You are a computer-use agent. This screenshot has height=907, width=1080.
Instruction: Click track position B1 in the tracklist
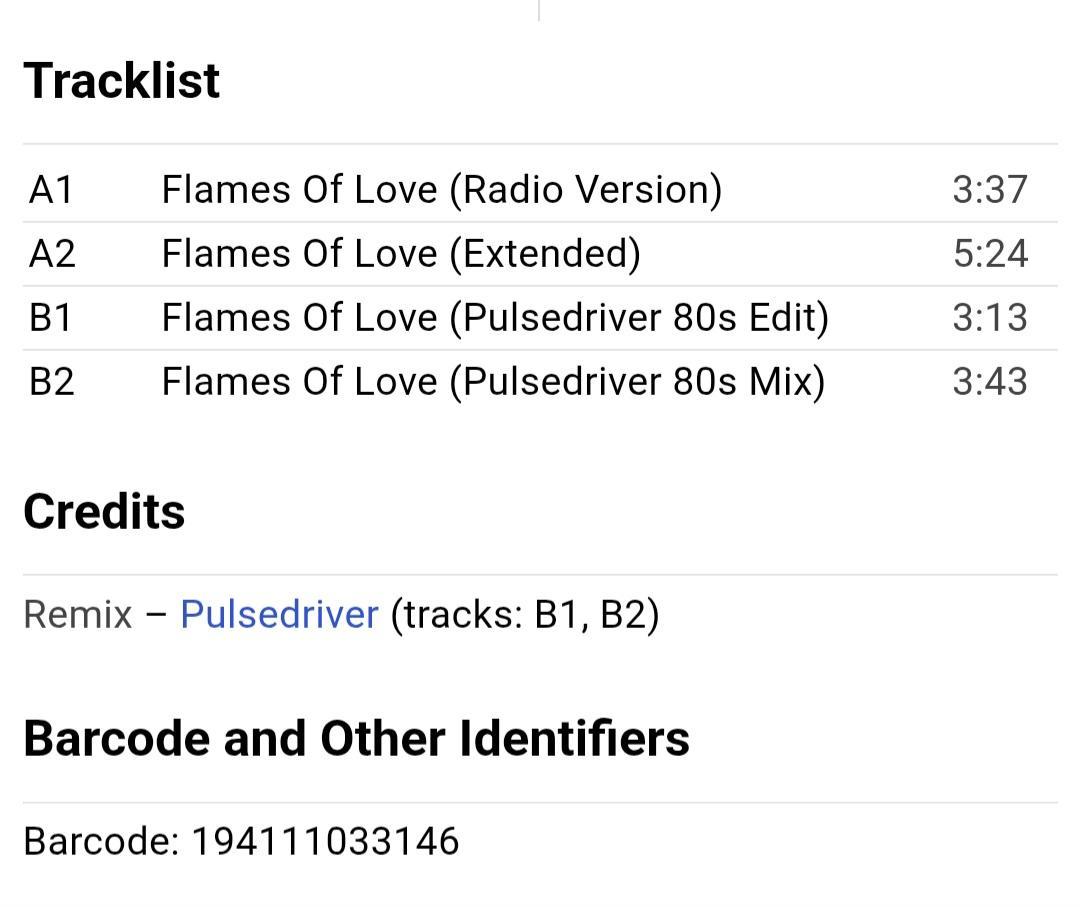point(51,317)
